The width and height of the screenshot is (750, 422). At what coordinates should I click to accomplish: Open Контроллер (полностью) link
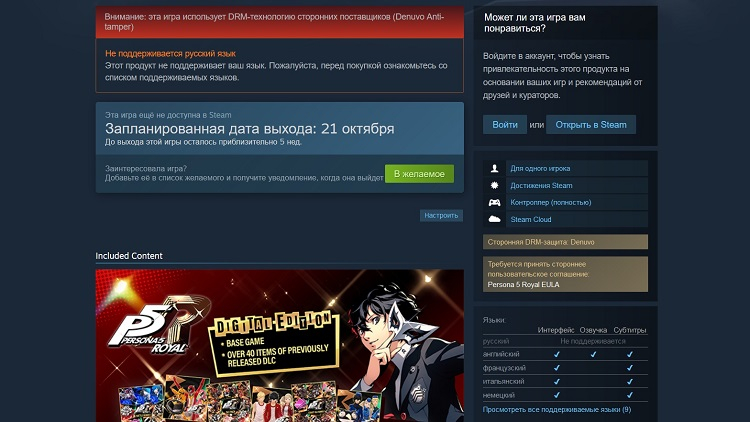pos(551,202)
